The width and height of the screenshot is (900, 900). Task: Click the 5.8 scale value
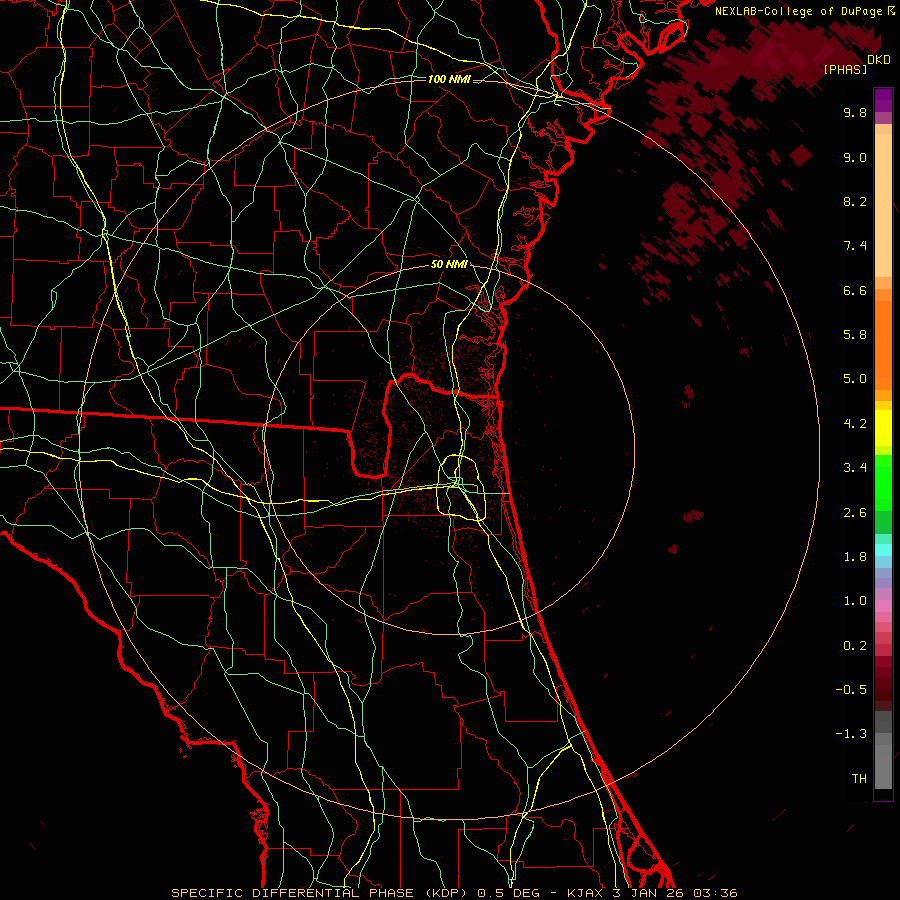point(855,335)
